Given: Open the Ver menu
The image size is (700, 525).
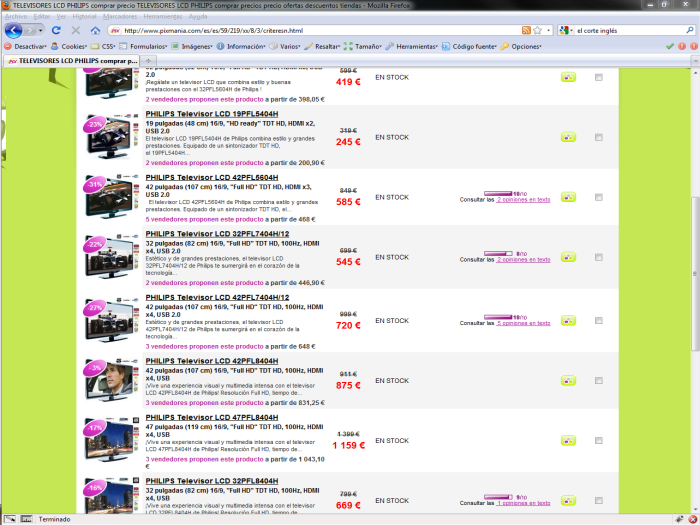Looking at the screenshot, I should tap(61, 17).
